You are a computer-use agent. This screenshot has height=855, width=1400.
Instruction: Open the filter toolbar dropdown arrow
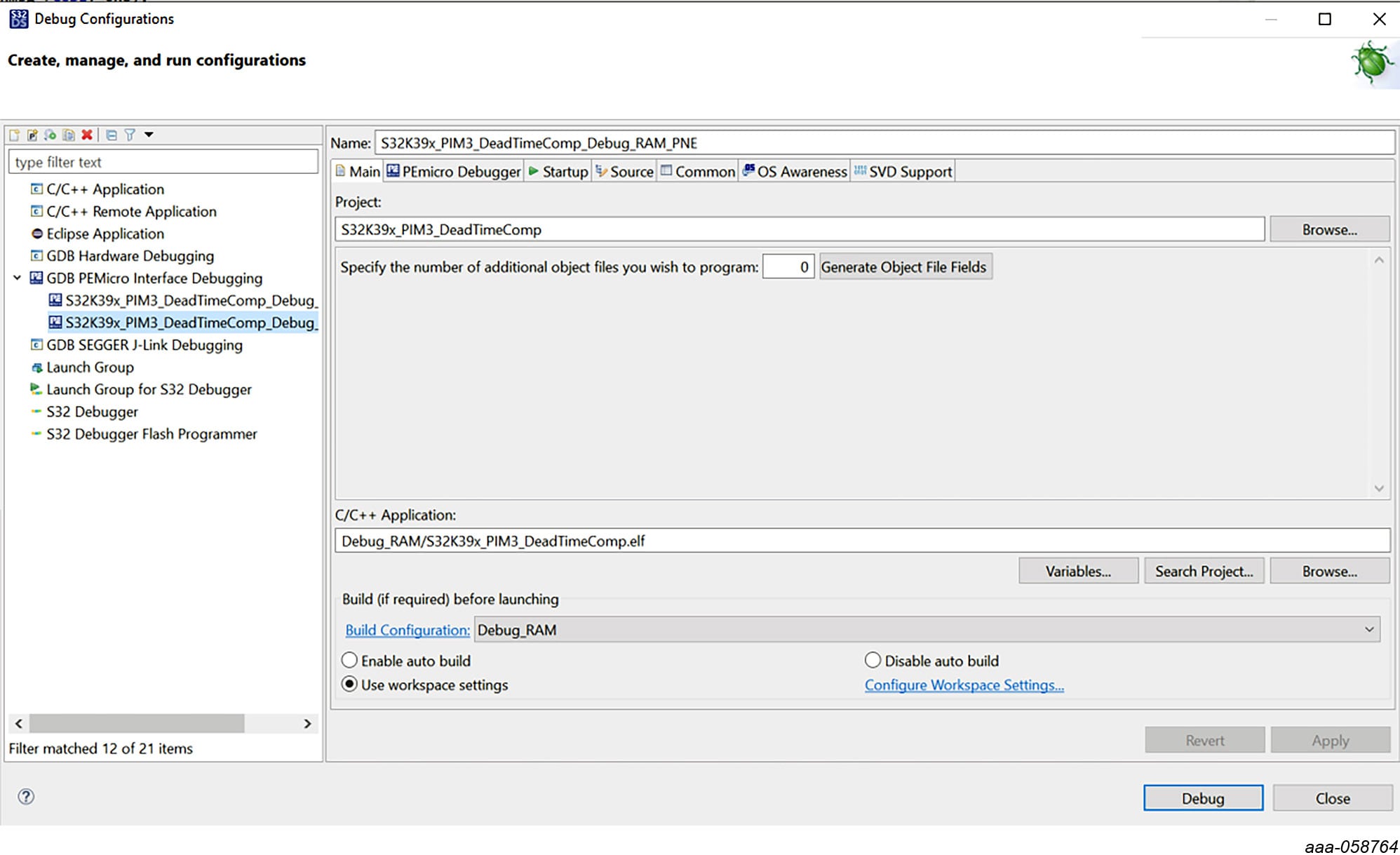click(x=149, y=135)
